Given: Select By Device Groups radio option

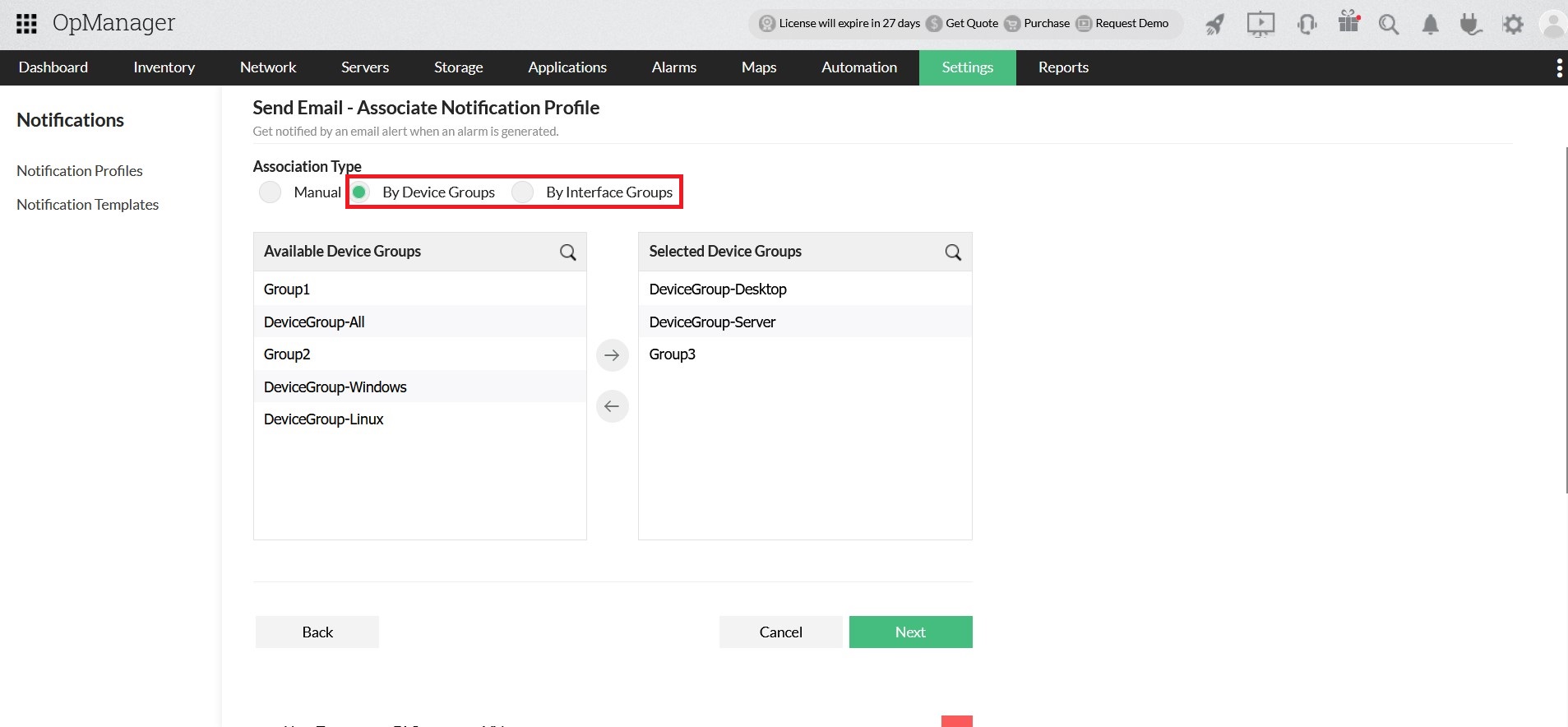Looking at the screenshot, I should 359,192.
